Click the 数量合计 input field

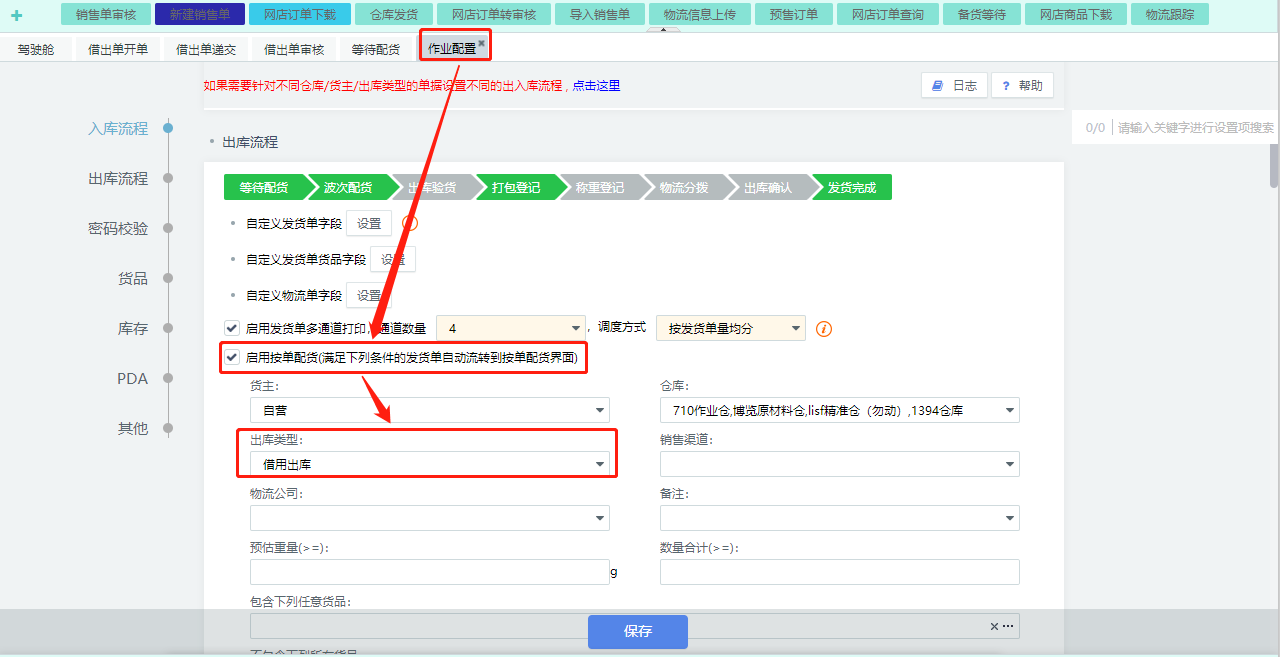(x=840, y=572)
